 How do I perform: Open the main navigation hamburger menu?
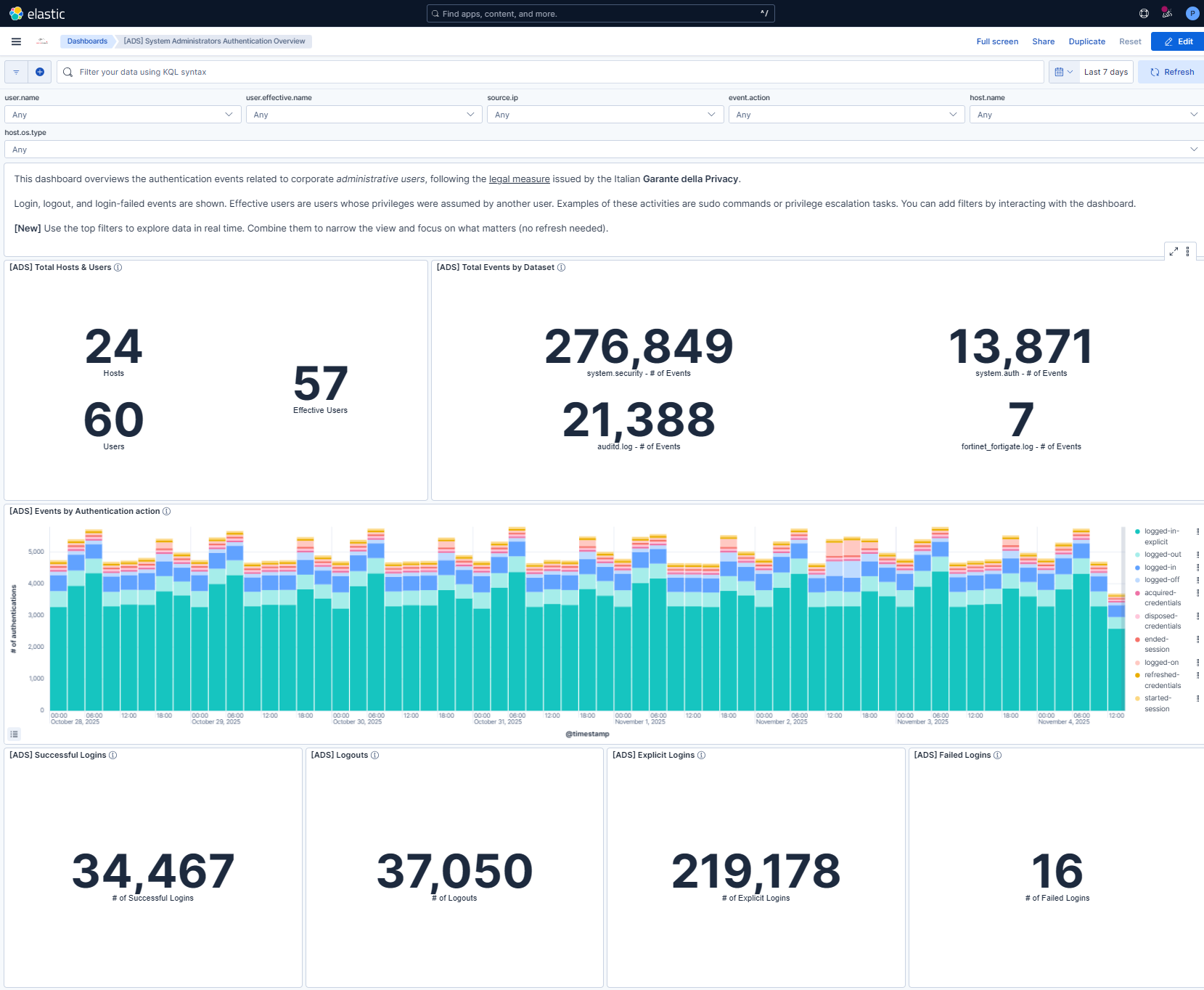click(16, 41)
